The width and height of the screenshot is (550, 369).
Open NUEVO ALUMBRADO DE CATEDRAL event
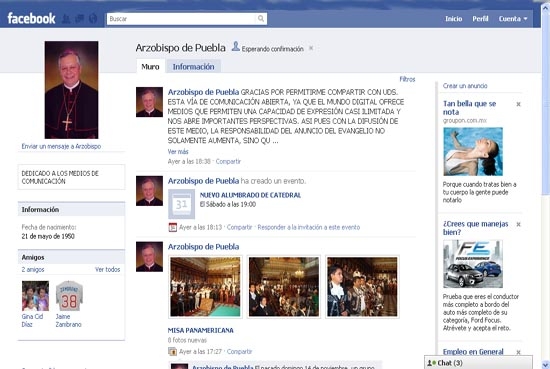click(x=250, y=195)
